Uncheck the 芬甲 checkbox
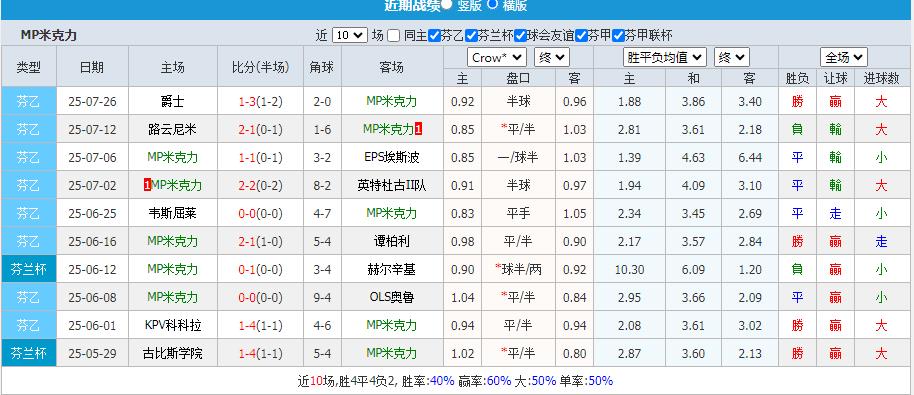The image size is (914, 395). tap(581, 36)
